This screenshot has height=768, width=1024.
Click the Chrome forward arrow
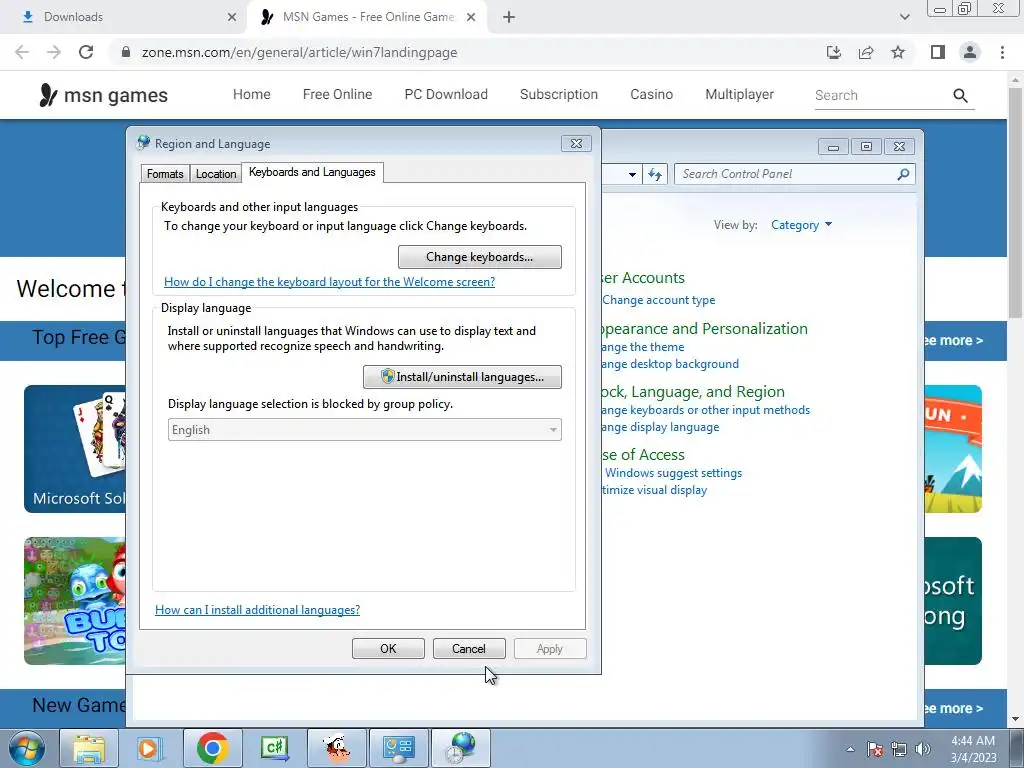54,52
